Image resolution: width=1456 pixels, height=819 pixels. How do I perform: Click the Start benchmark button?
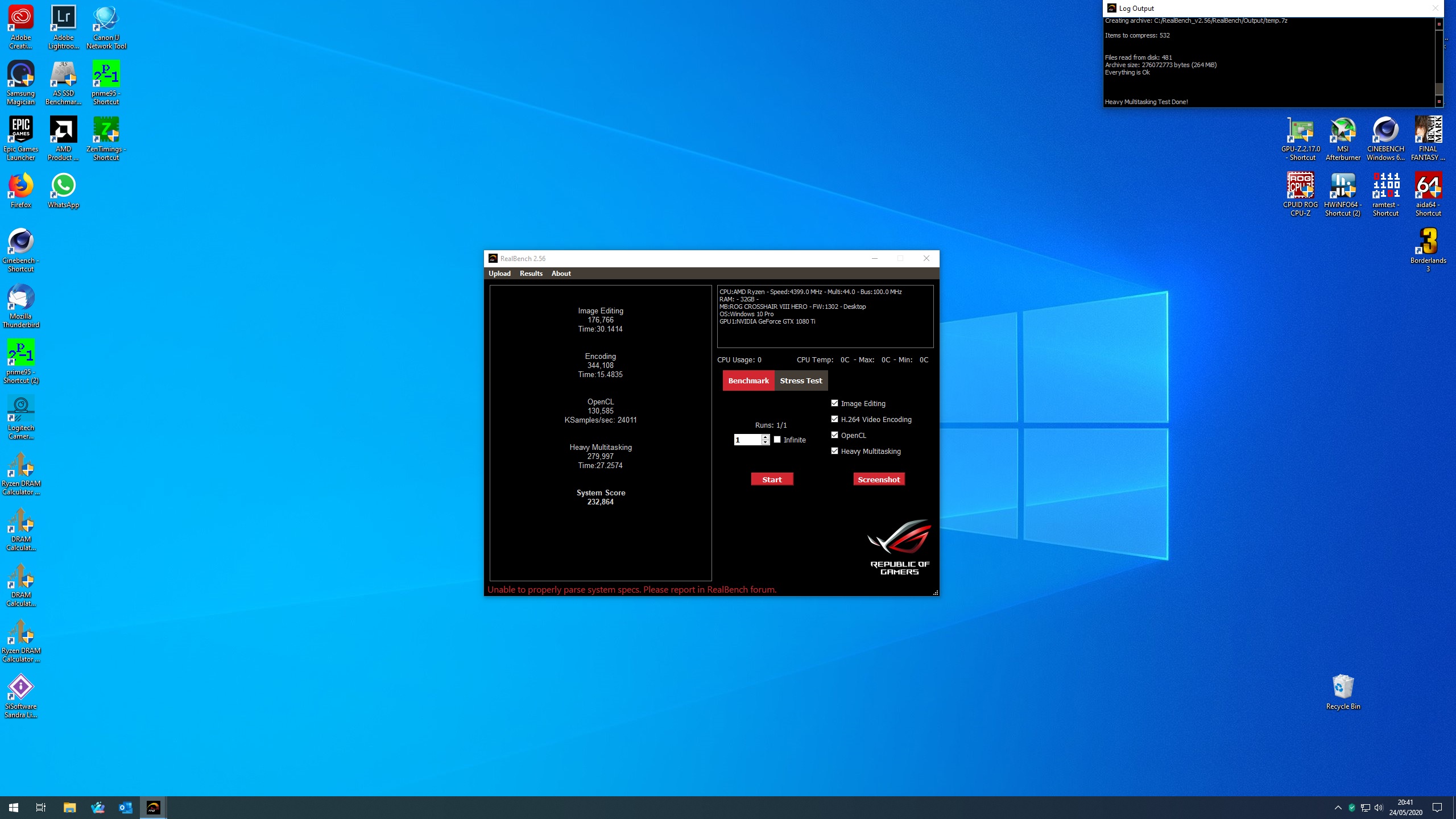[x=772, y=479]
